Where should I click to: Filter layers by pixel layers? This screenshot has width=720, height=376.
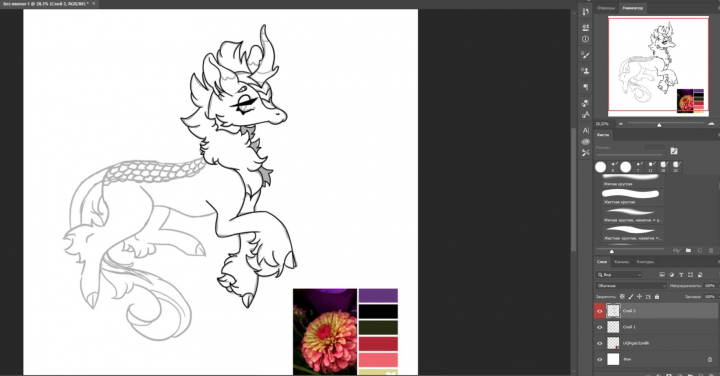[x=662, y=275]
